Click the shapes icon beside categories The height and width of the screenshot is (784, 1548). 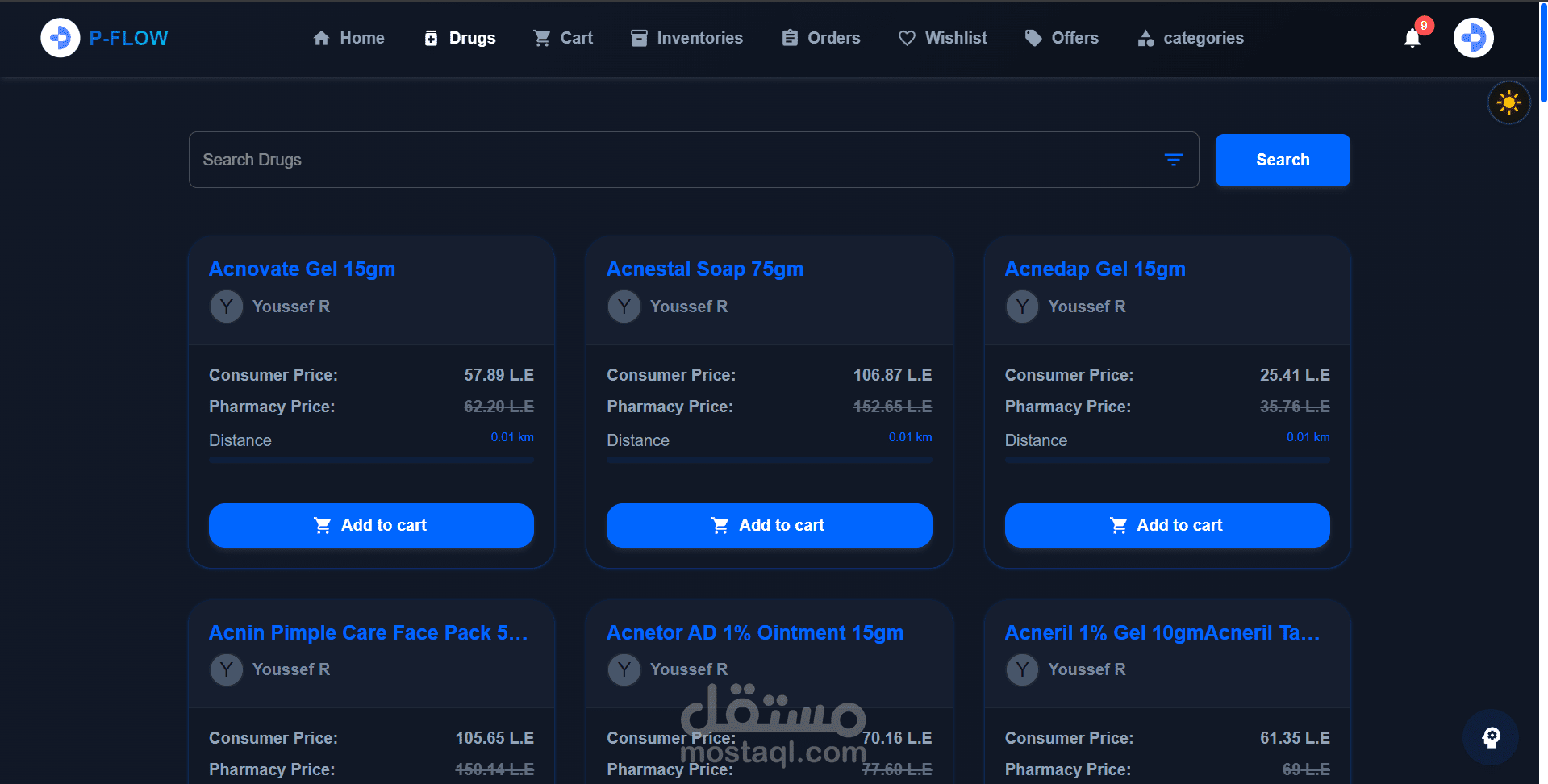click(1145, 38)
